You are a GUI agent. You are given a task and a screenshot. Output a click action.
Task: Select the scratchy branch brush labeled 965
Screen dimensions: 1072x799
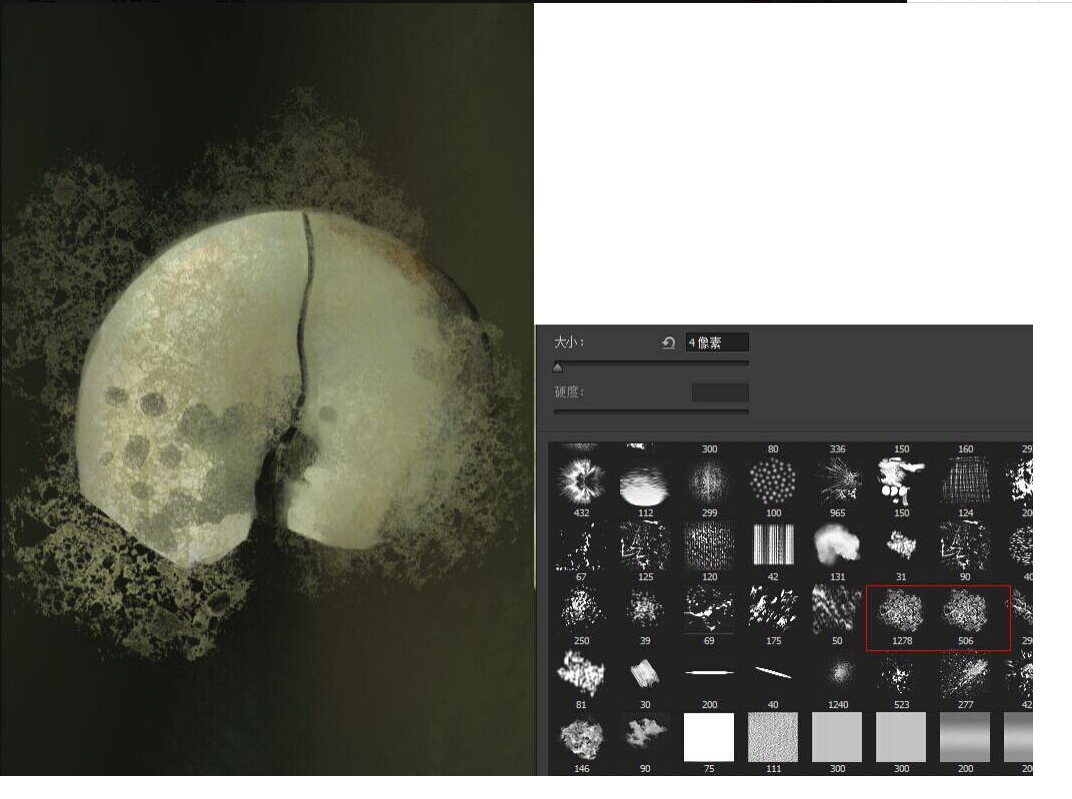pyautogui.click(x=837, y=482)
